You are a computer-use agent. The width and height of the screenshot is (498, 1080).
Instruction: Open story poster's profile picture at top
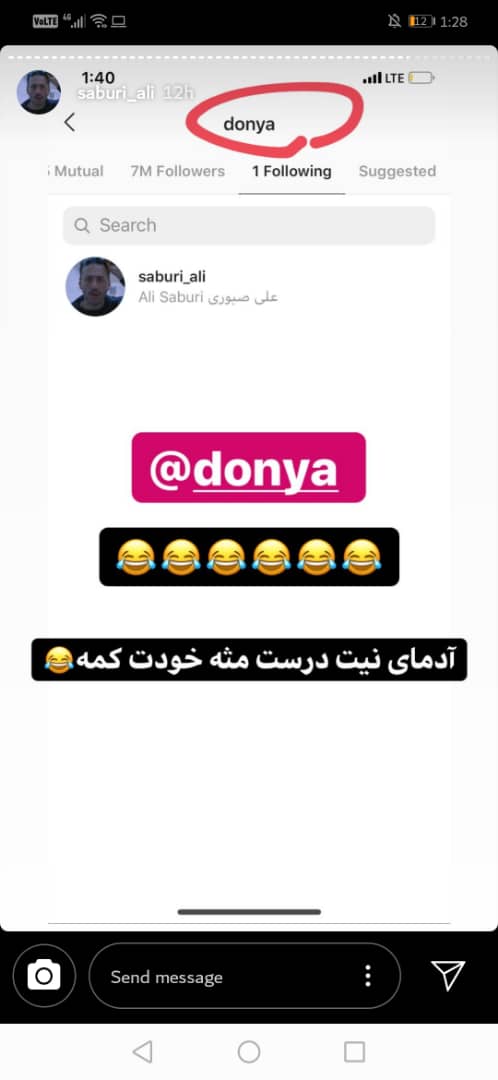[x=39, y=92]
